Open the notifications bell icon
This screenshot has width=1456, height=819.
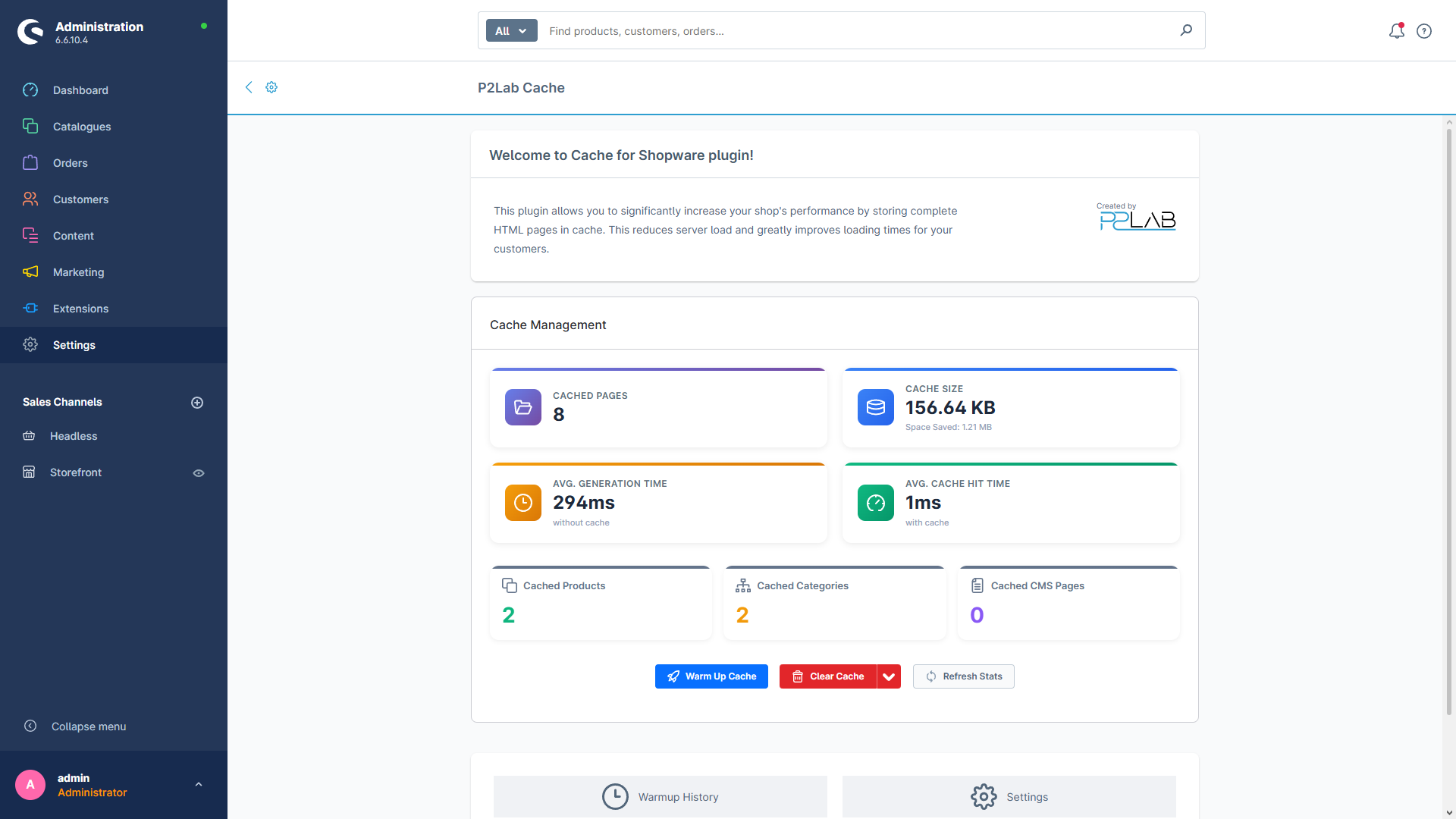[1396, 31]
